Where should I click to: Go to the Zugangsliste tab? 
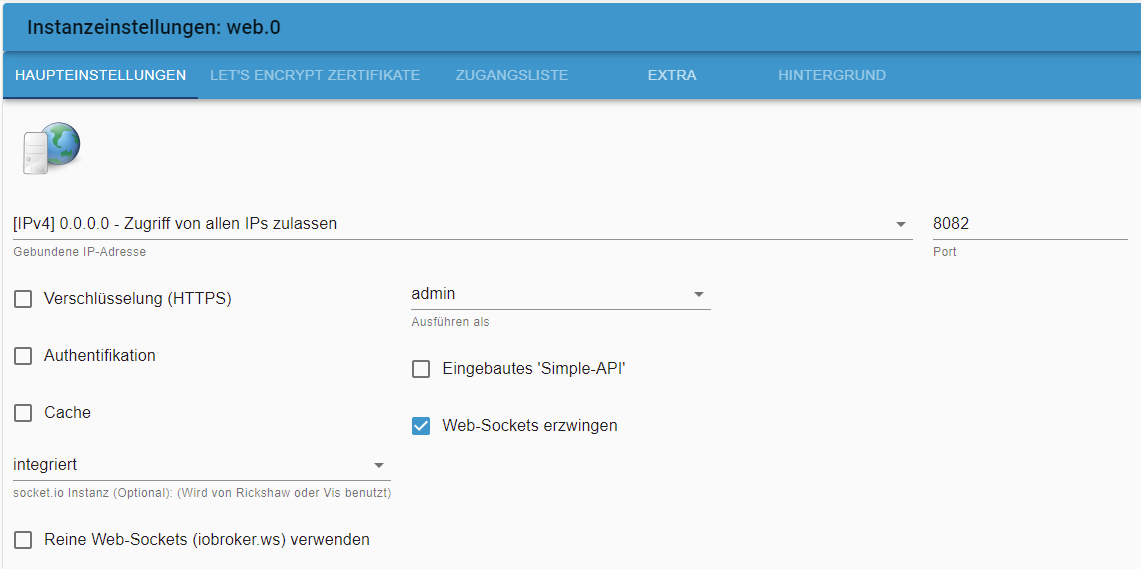[511, 75]
